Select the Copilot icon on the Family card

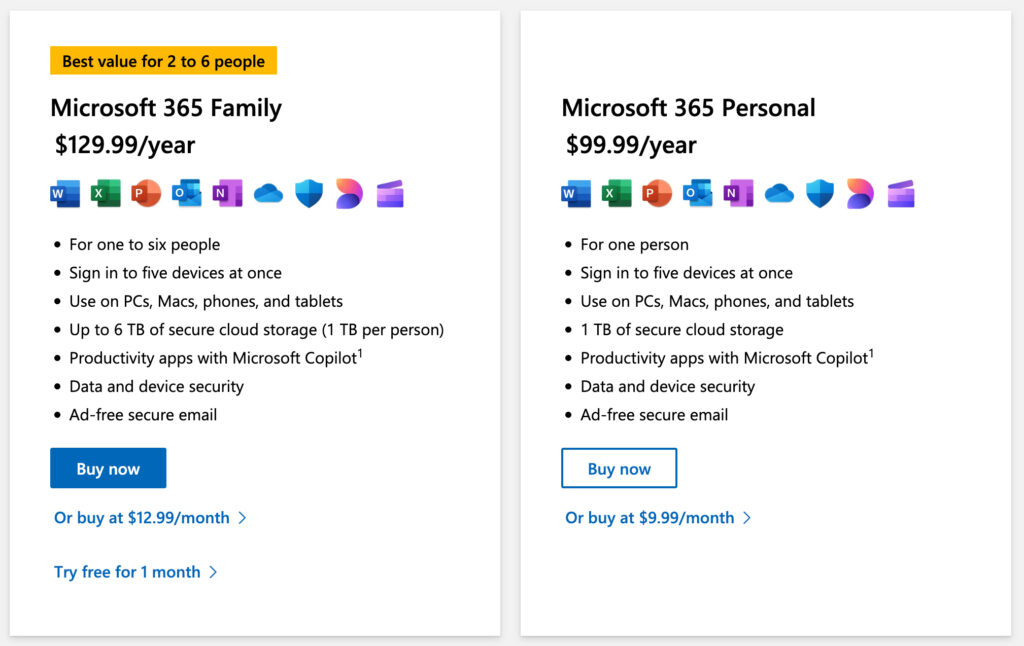pyautogui.click(x=348, y=193)
